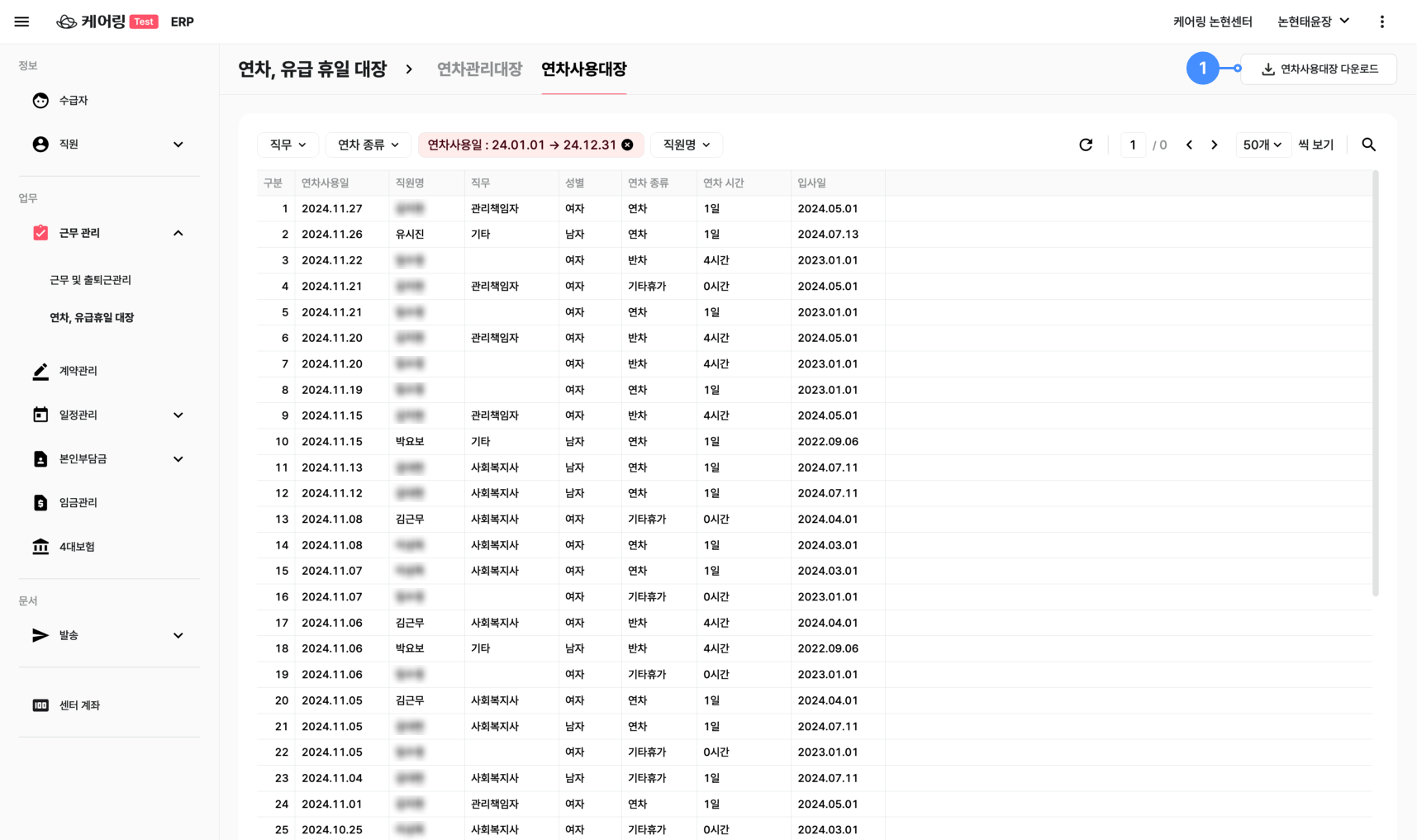The height and width of the screenshot is (840, 1417).
Task: Select 근무 및 출퇴근관리 submenu item
Action: [x=90, y=280]
